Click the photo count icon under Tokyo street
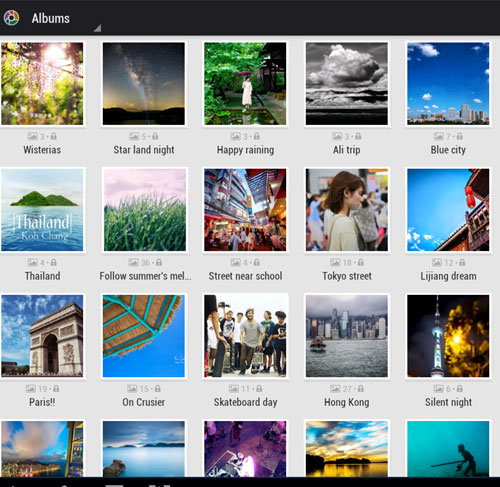Screen dimensions: 500x487 click(335, 262)
